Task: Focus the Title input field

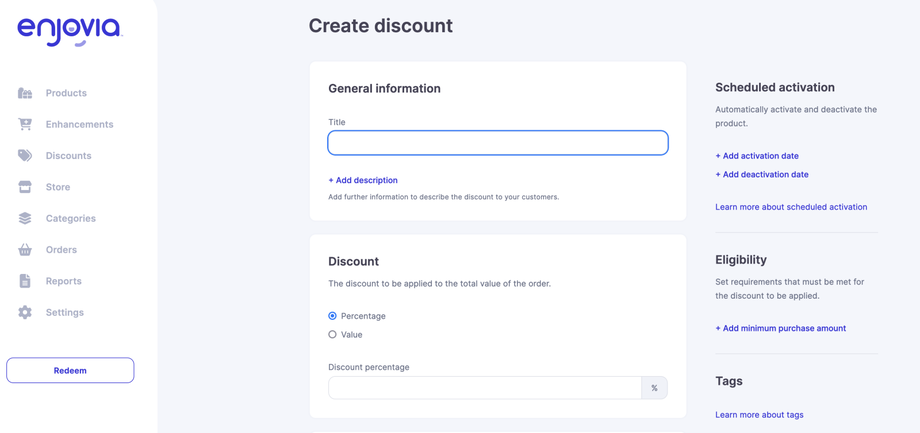Action: [498, 143]
